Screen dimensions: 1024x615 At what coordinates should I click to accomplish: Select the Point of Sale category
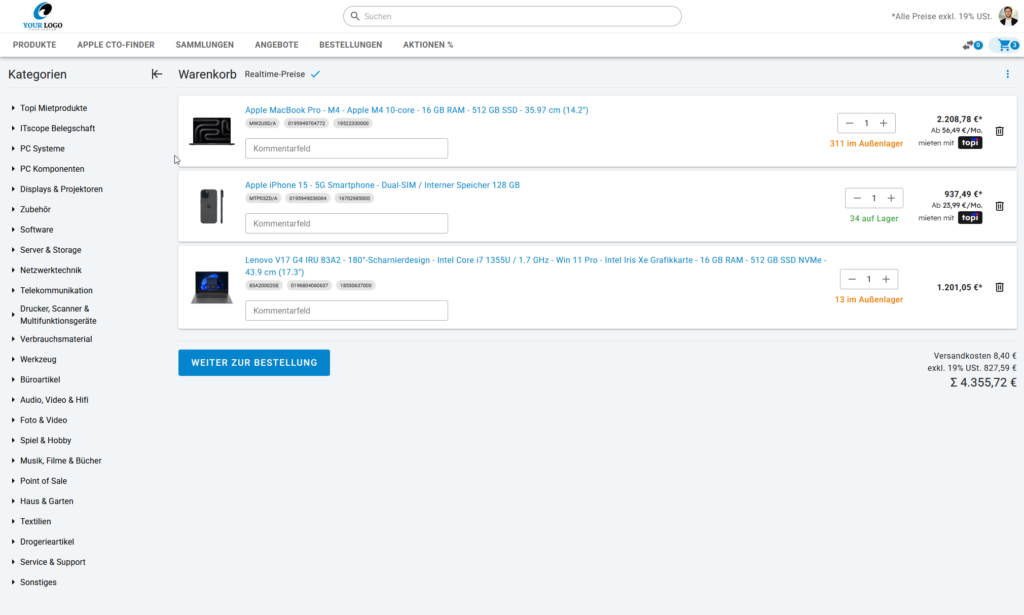[43, 481]
